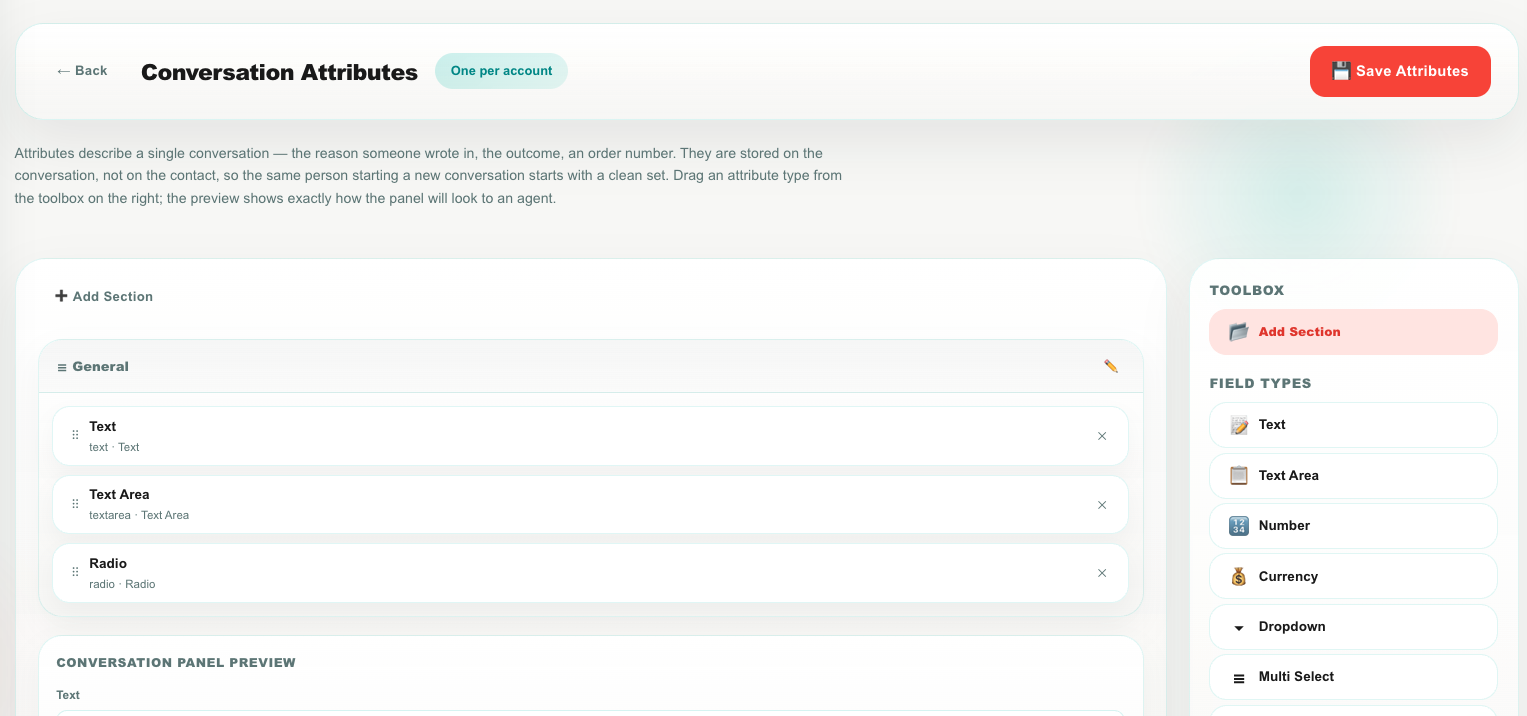The image size is (1527, 716).
Task: Click Add Section above the General section
Action: [104, 296]
